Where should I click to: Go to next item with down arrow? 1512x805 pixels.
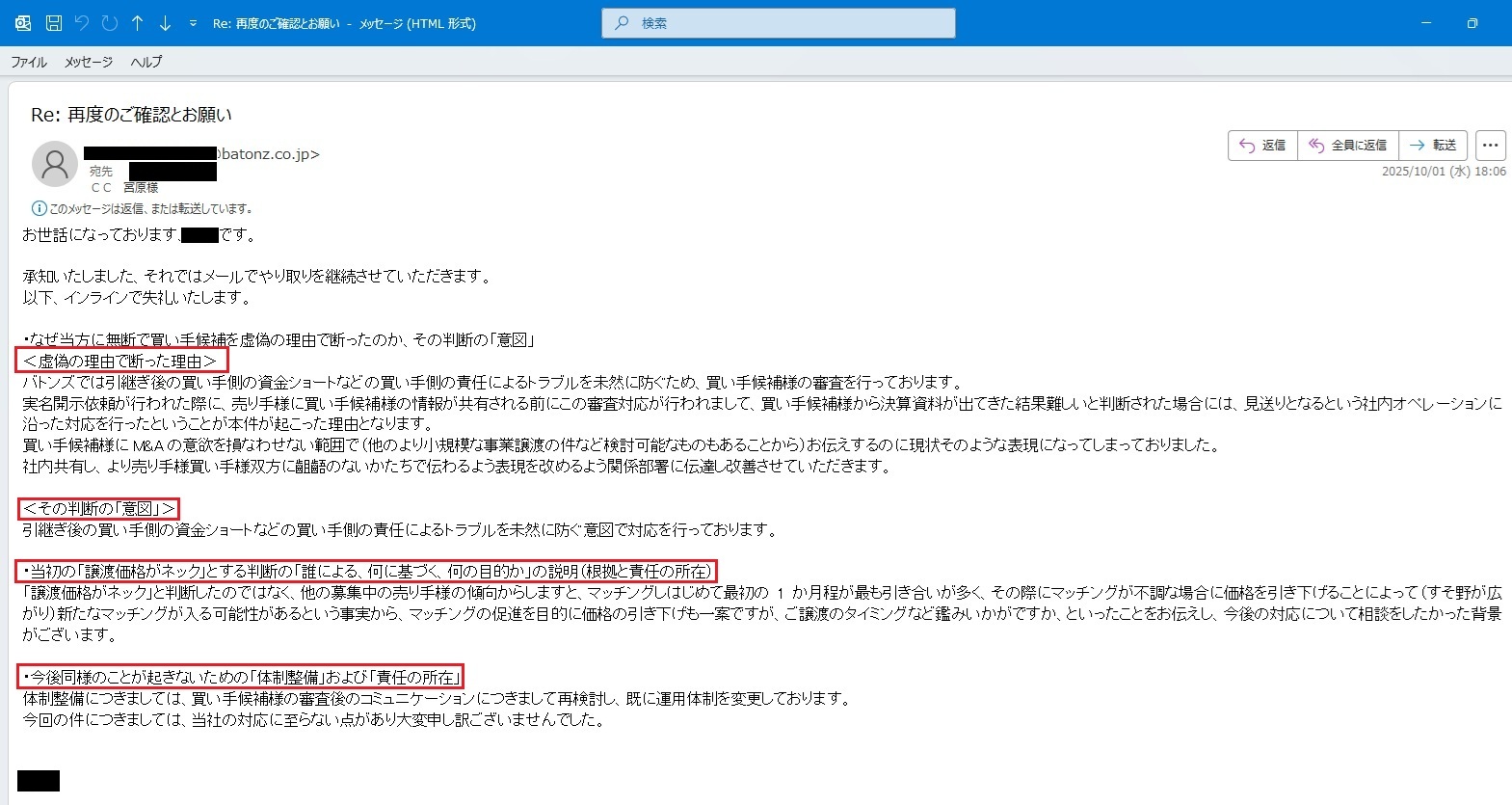tap(165, 23)
